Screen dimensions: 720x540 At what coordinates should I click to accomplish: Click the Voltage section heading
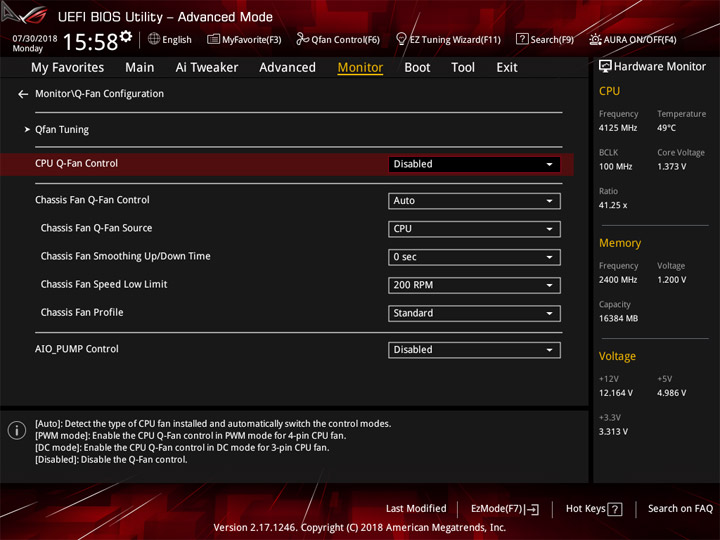point(617,356)
